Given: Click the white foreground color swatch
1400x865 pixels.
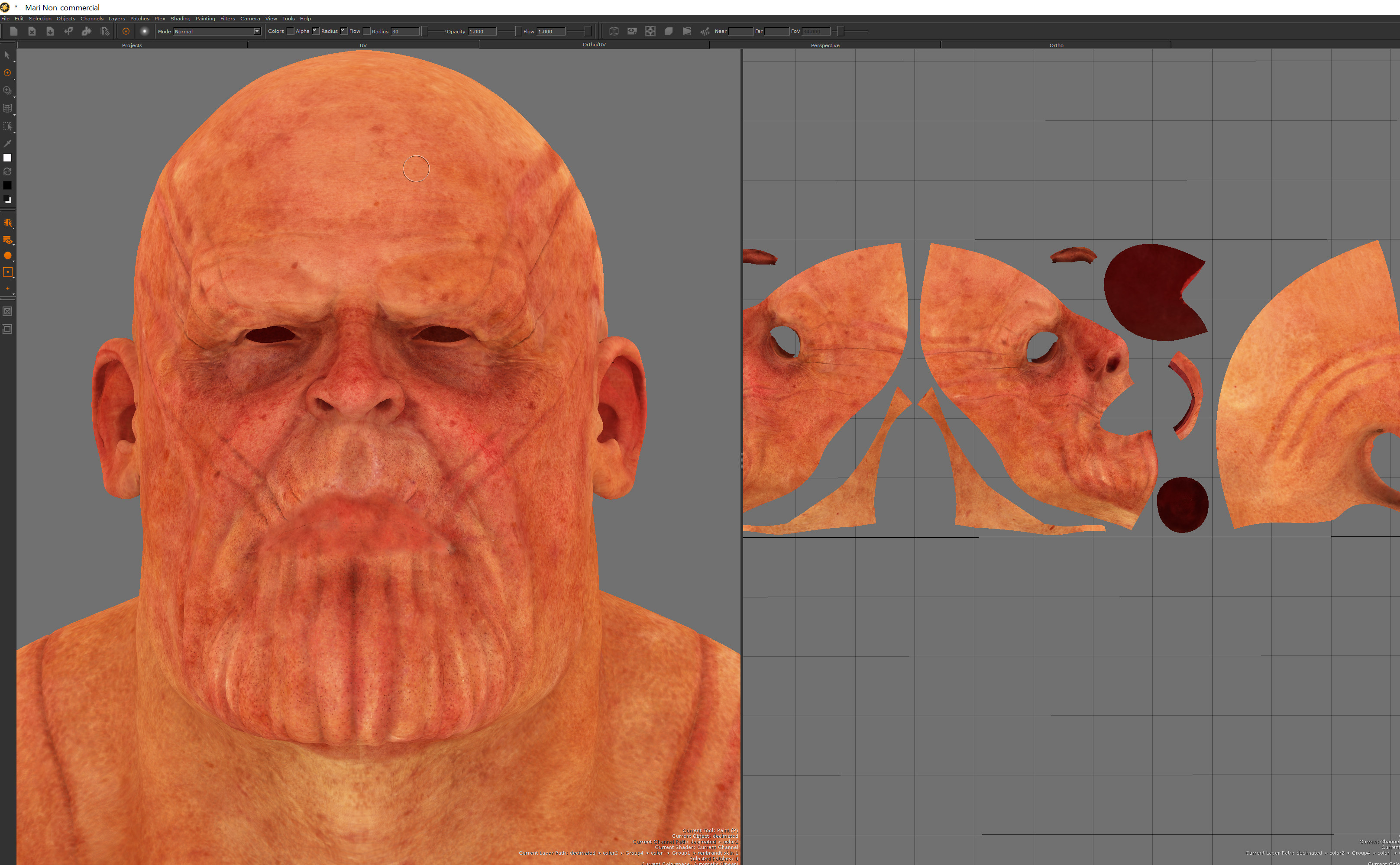Looking at the screenshot, I should (x=7, y=157).
